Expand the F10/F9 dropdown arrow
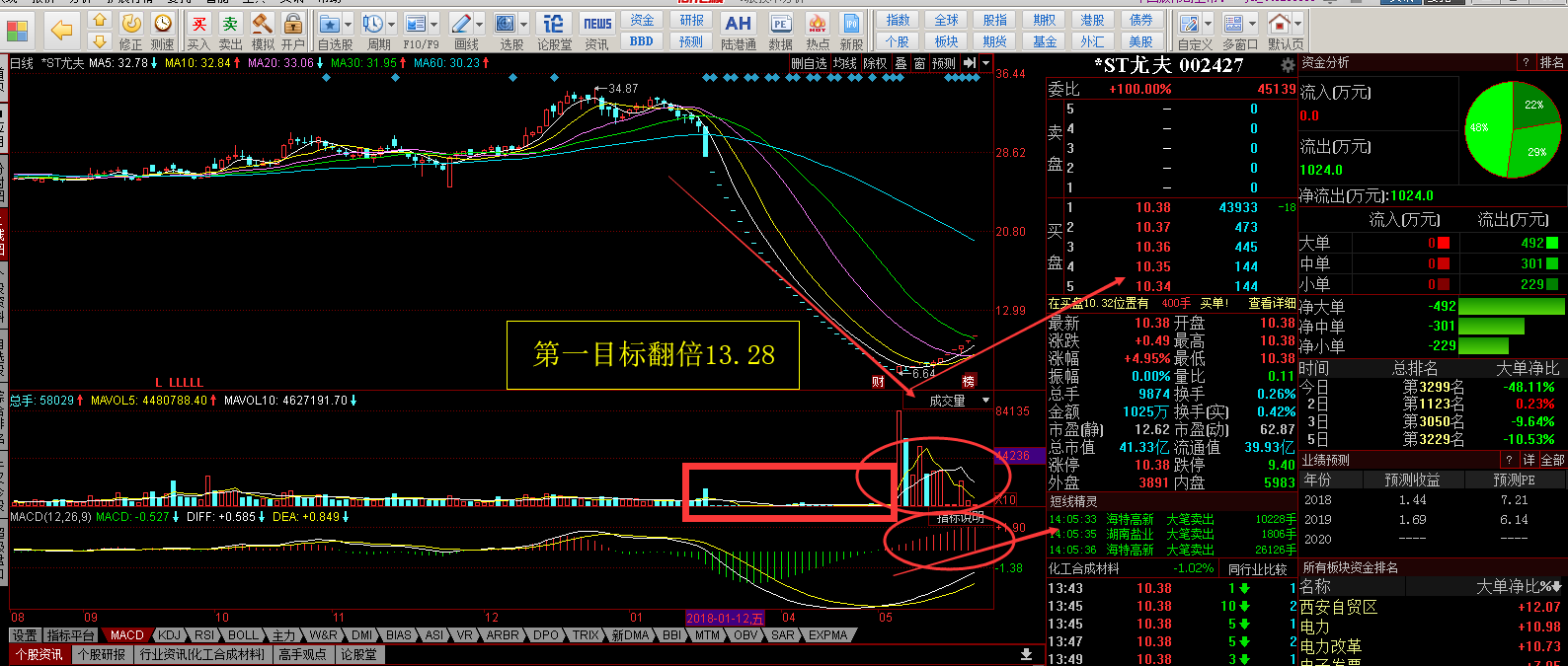 pos(435,24)
